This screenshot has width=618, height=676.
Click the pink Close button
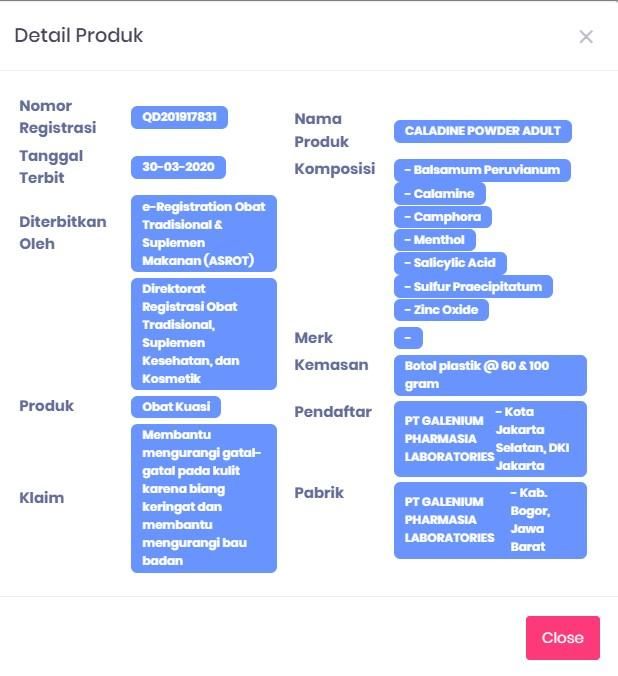(x=562, y=638)
